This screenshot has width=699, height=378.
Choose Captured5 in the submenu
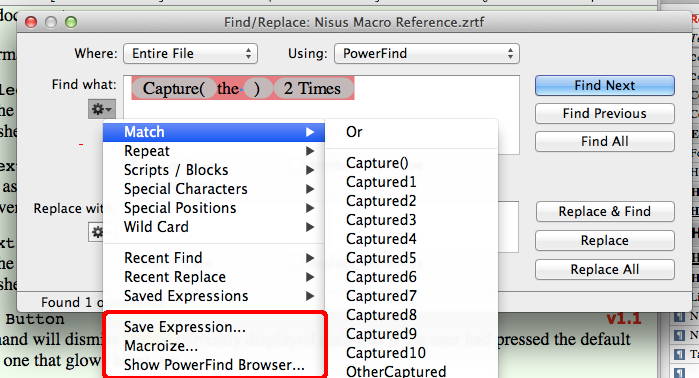(381, 258)
